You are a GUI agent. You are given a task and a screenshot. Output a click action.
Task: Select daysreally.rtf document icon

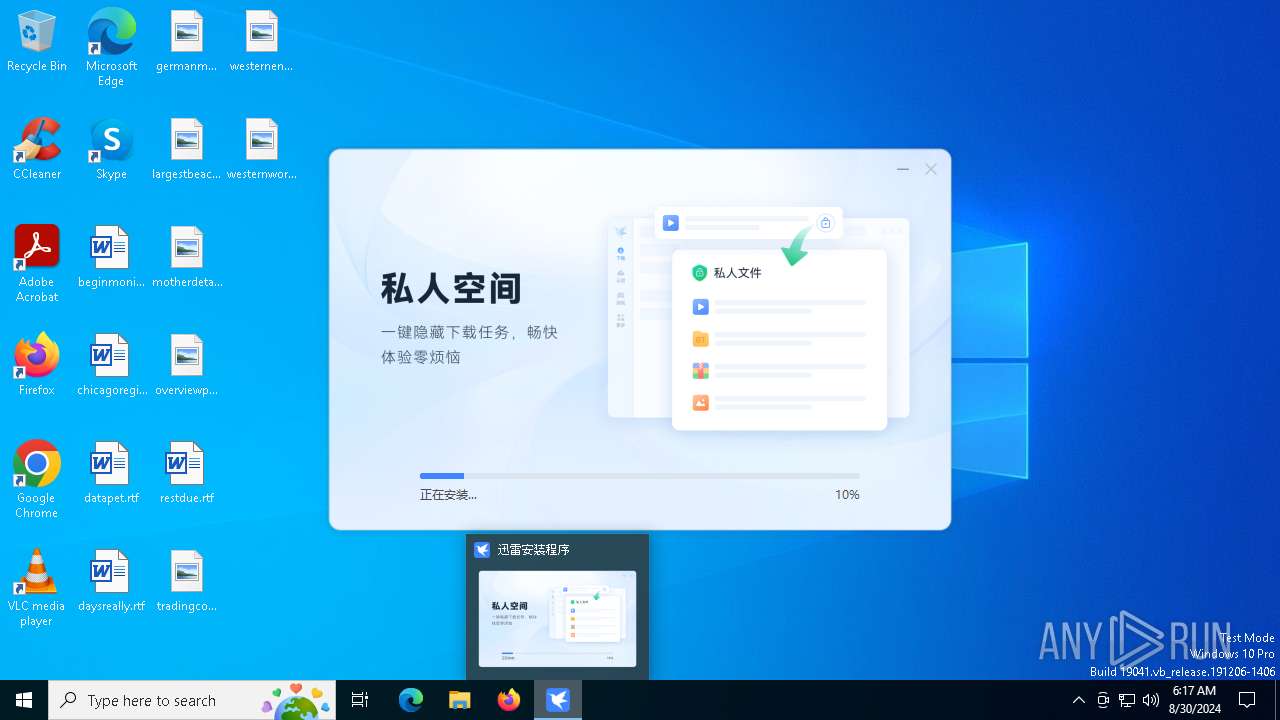(x=111, y=581)
